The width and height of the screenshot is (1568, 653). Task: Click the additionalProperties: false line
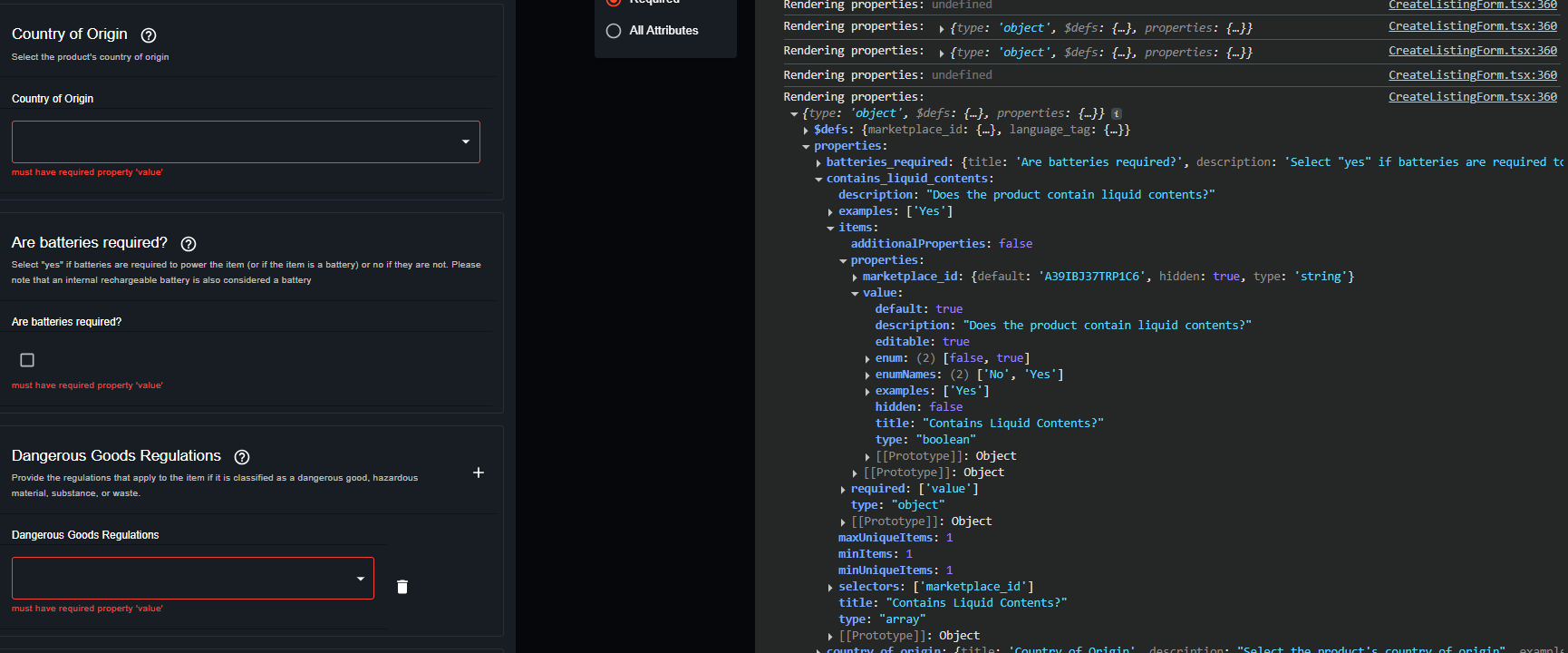[942, 244]
